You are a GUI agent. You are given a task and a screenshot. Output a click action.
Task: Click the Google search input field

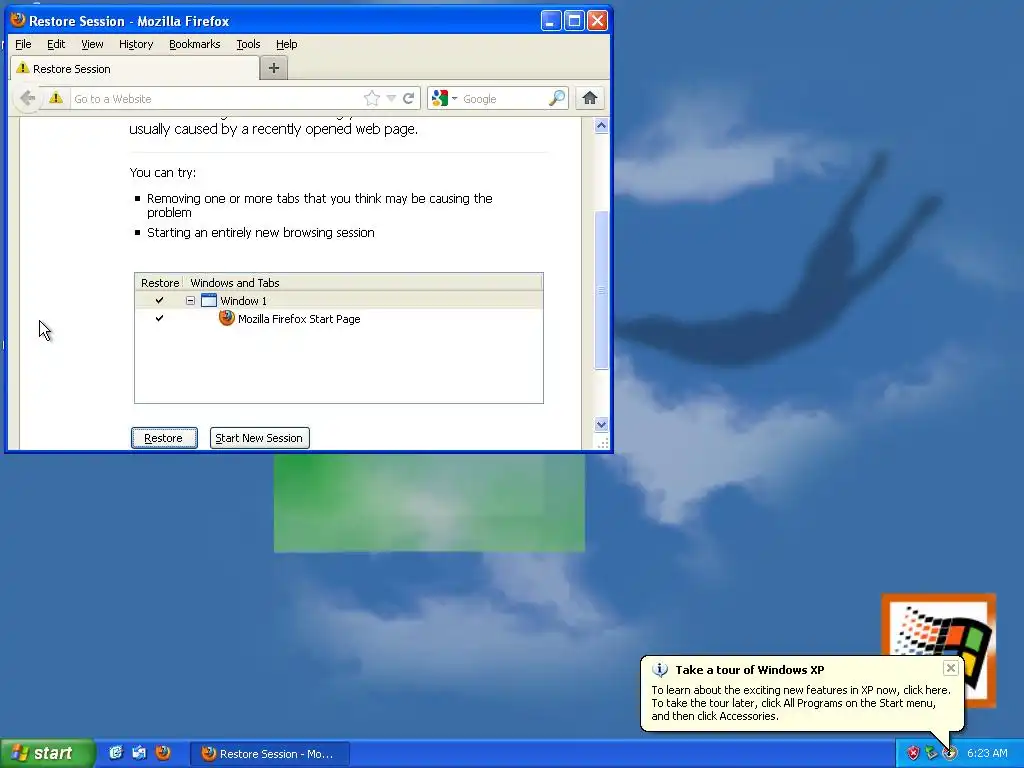tap(503, 99)
